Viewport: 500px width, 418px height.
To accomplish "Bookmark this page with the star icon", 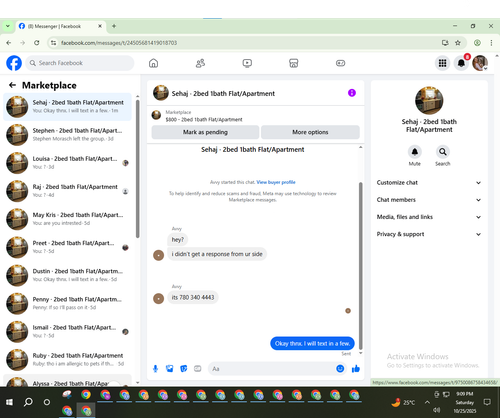I will pos(458,43).
